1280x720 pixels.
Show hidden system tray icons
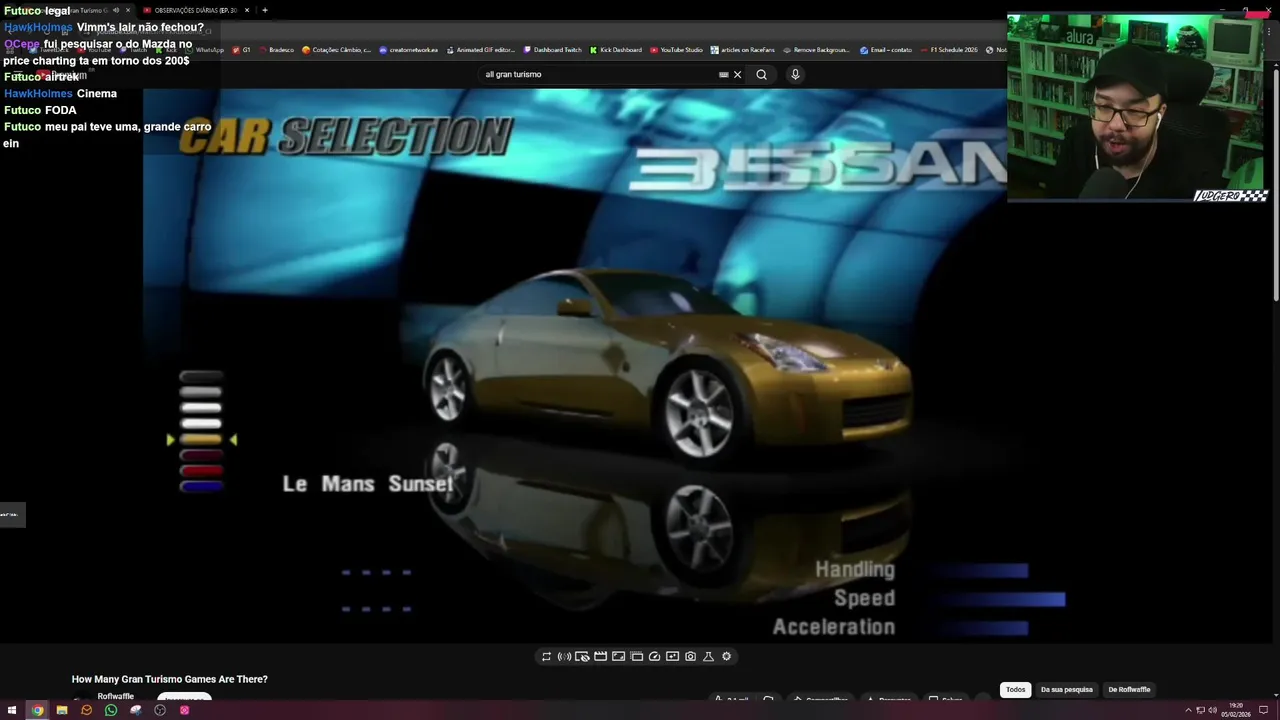tap(1188, 710)
